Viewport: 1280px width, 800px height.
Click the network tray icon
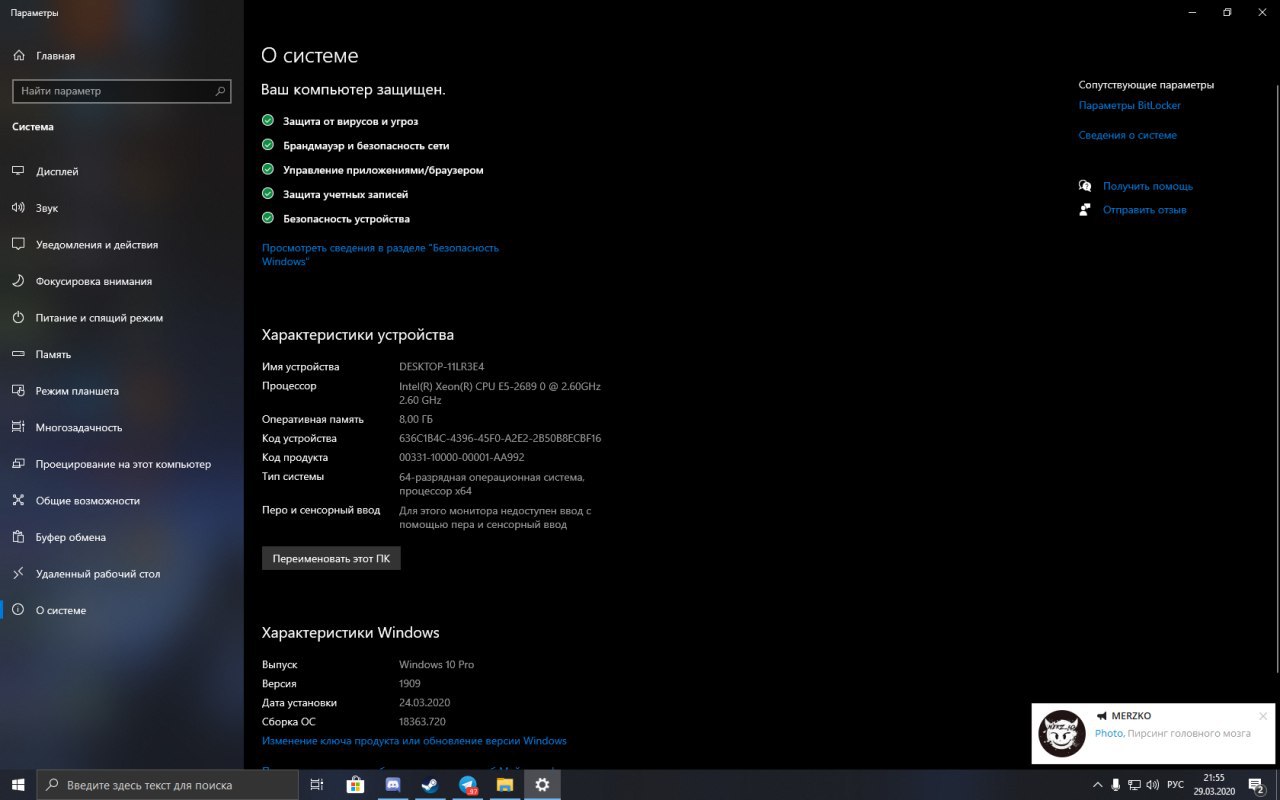pos(1134,785)
